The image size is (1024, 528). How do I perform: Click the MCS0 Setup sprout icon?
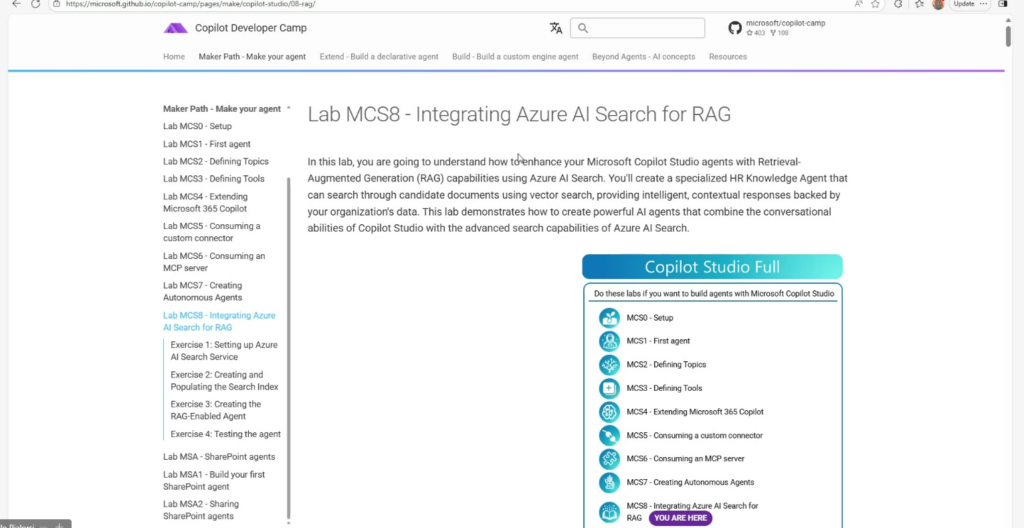point(609,318)
